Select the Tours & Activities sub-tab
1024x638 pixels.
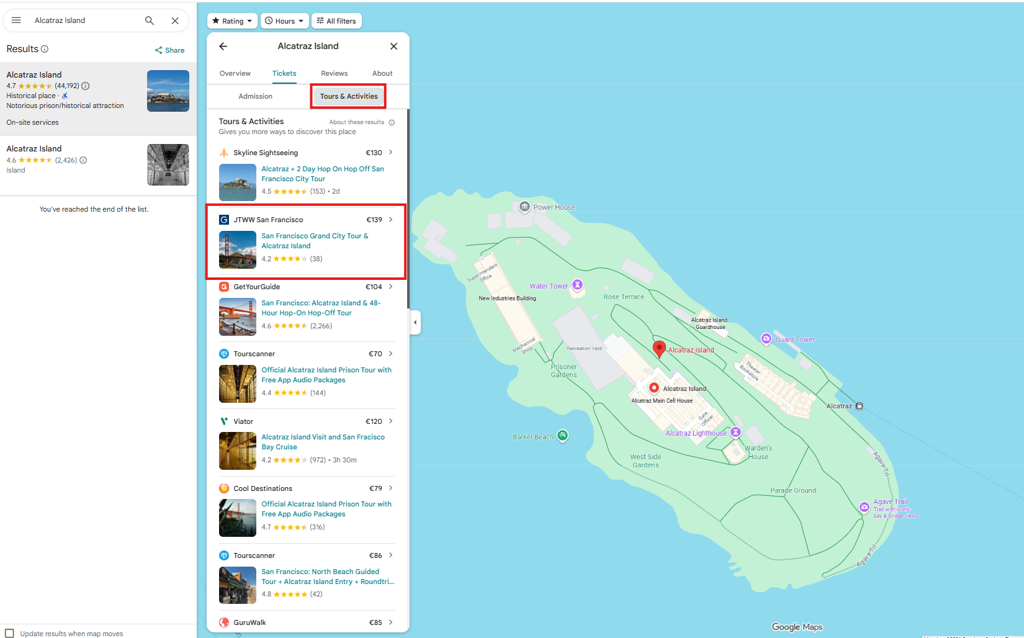pos(349,96)
